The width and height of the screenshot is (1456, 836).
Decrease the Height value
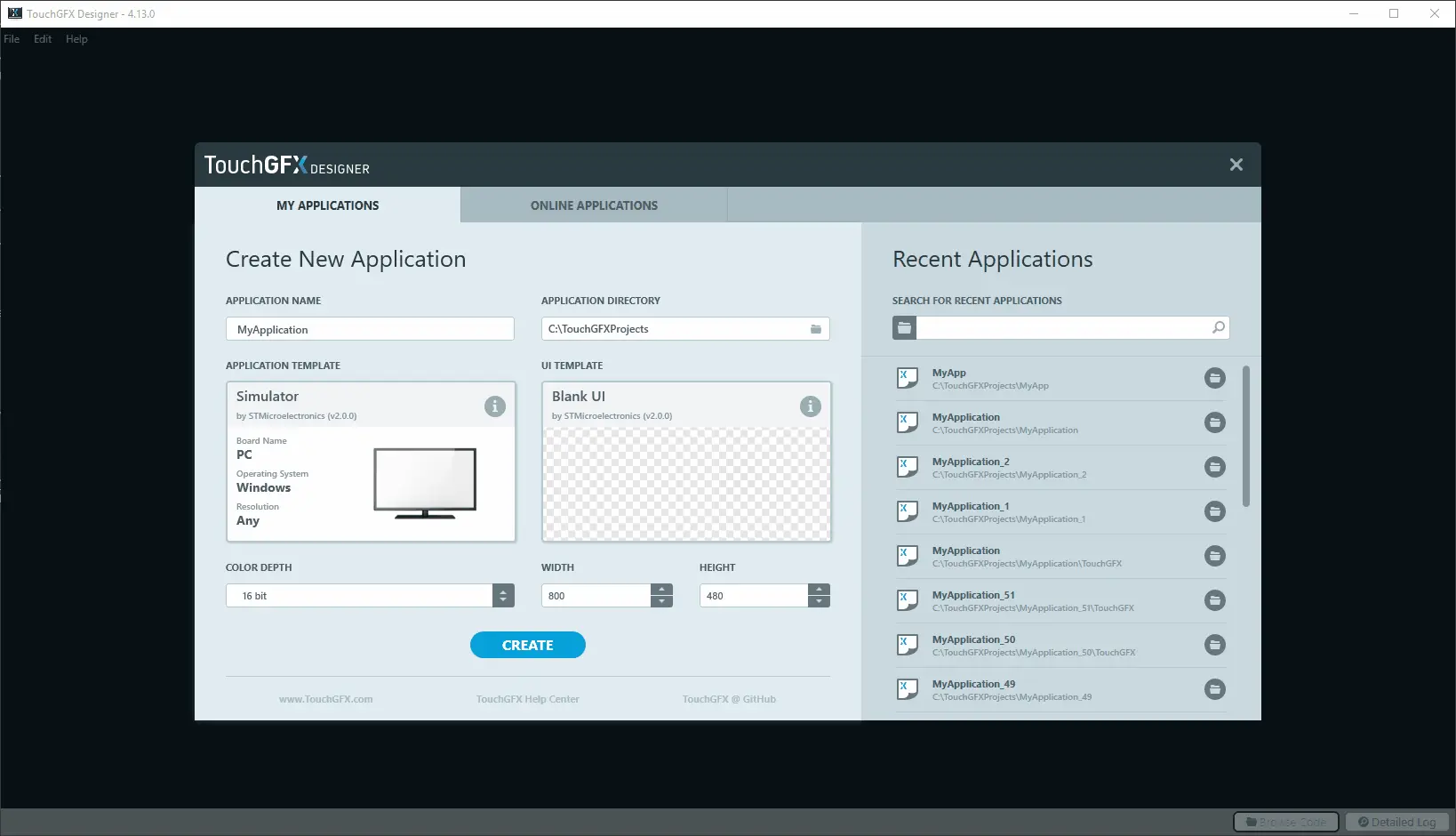click(x=819, y=602)
